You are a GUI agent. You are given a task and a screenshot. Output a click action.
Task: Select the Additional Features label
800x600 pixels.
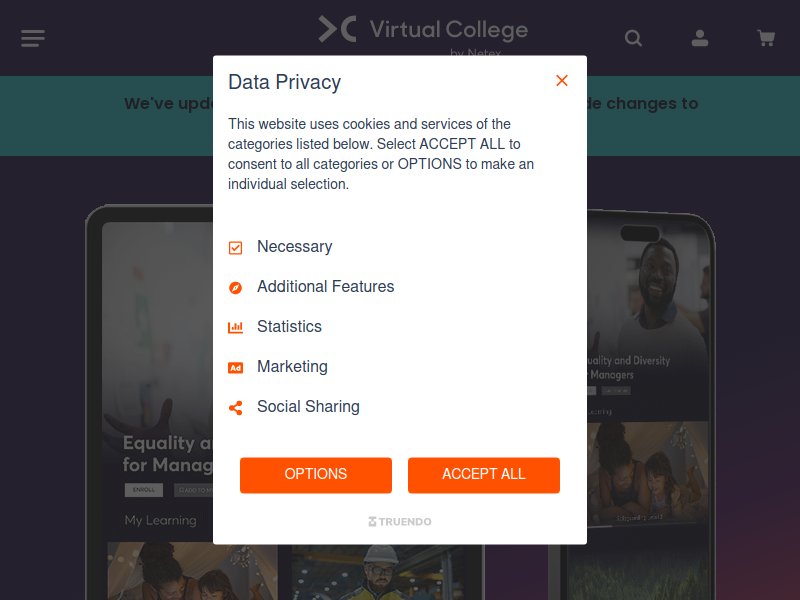click(x=326, y=287)
